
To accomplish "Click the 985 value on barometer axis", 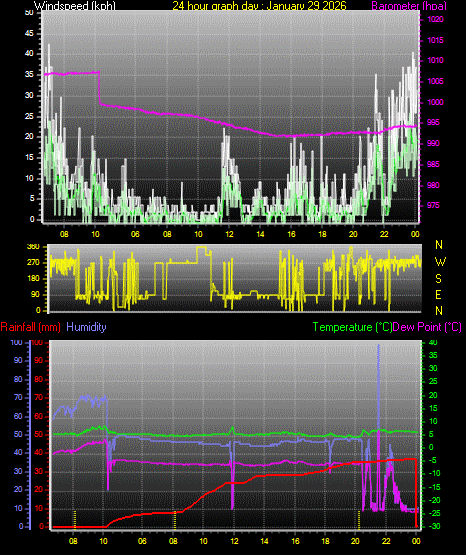I will coord(433,164).
